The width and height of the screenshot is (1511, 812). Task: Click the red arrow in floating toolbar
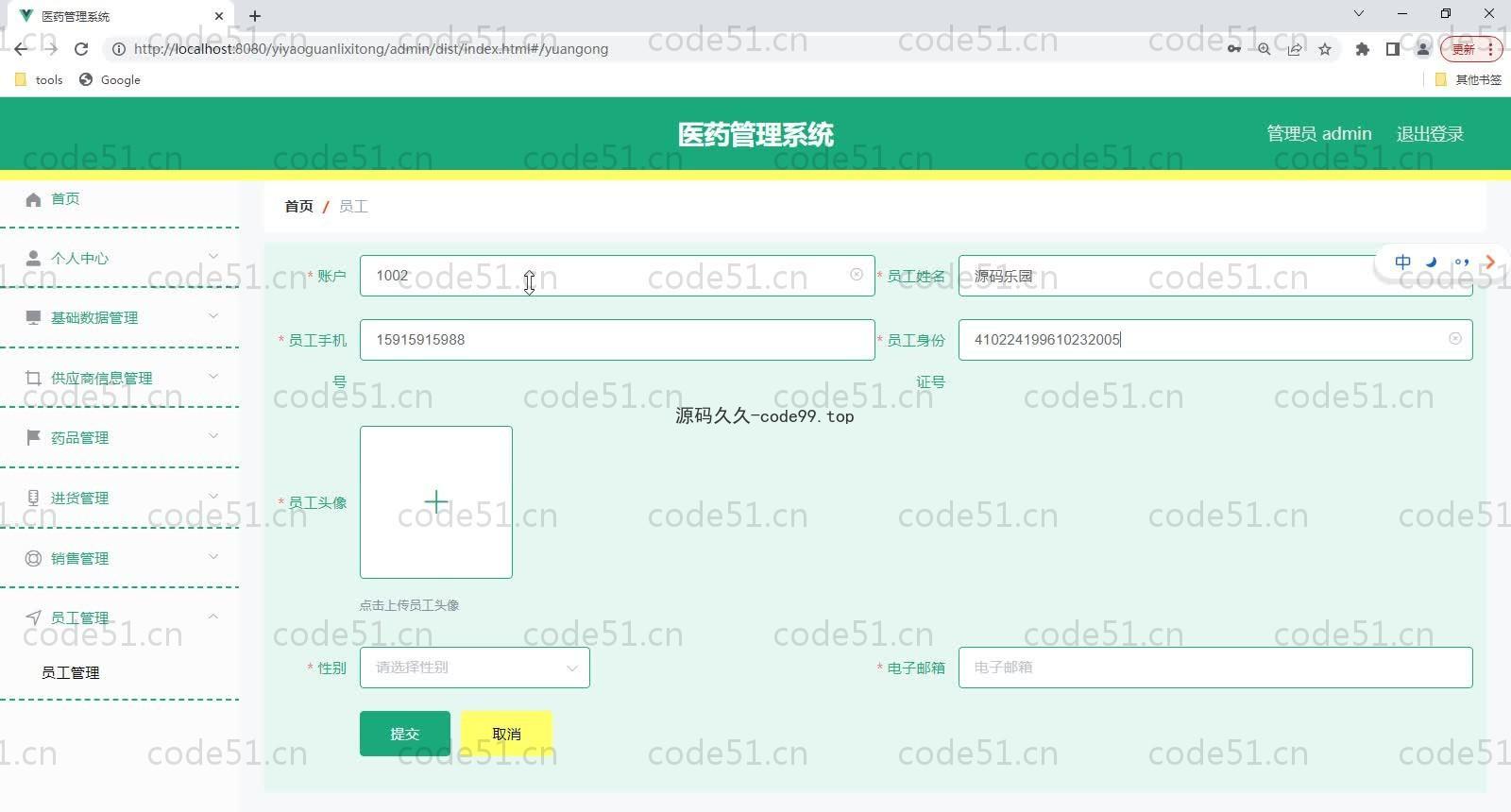1490,262
